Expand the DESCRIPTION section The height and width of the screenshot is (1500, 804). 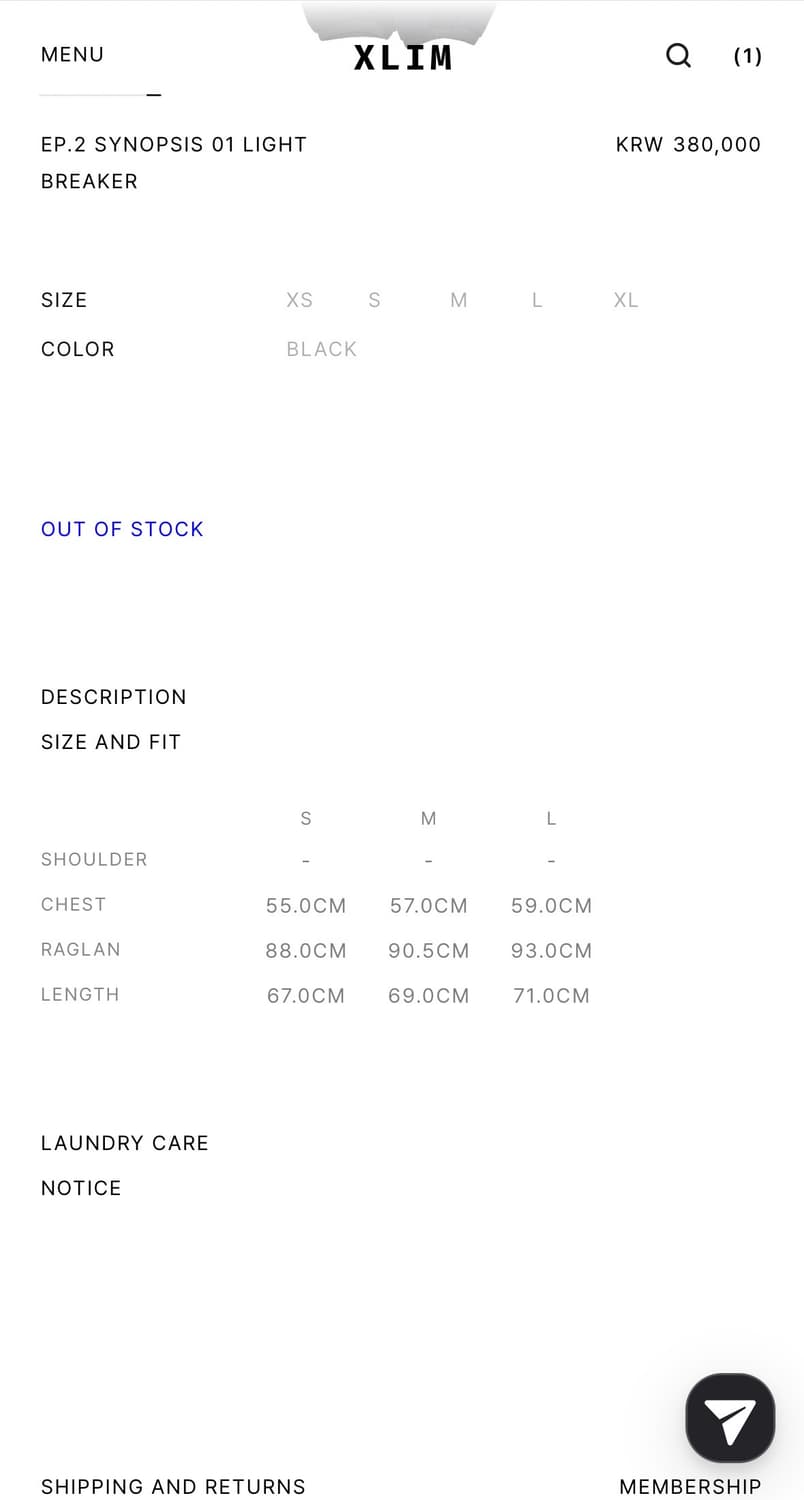pyautogui.click(x=113, y=697)
